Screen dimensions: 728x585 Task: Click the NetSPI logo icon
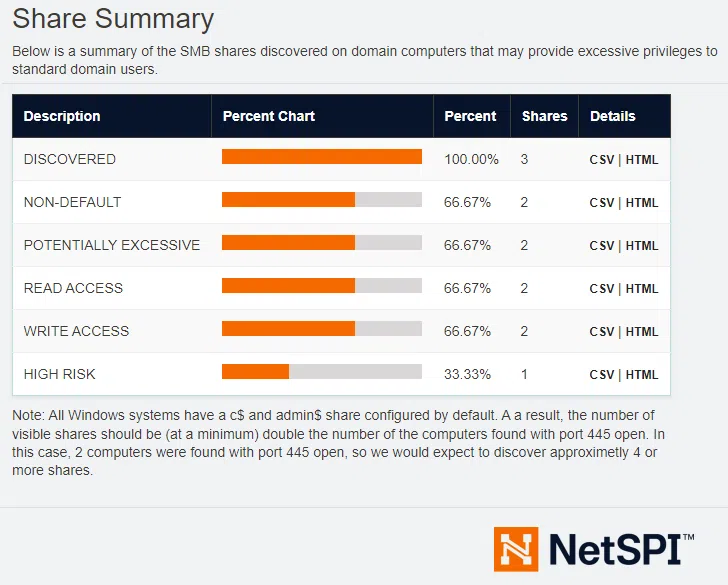[515, 550]
